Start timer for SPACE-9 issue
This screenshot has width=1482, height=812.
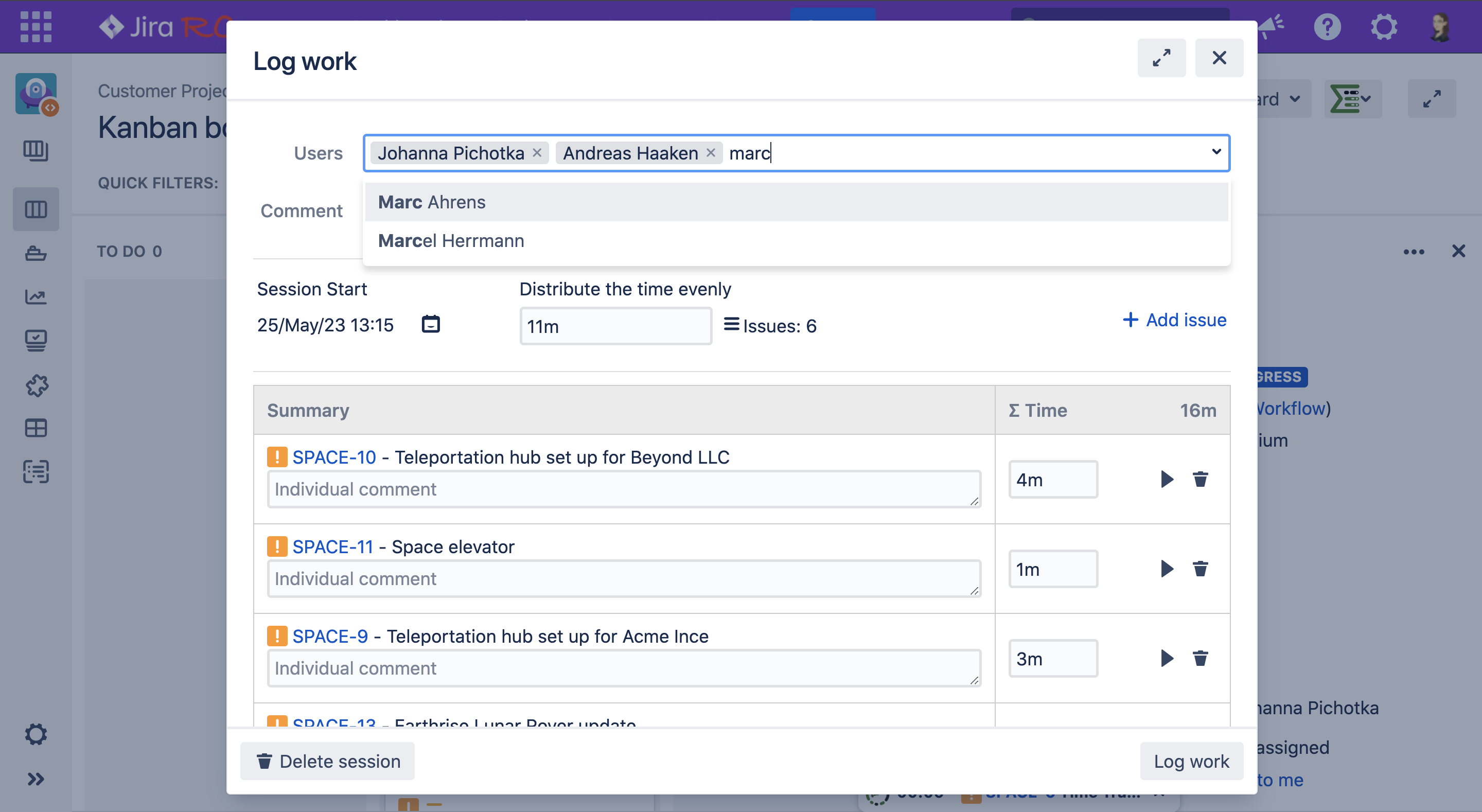pos(1166,658)
